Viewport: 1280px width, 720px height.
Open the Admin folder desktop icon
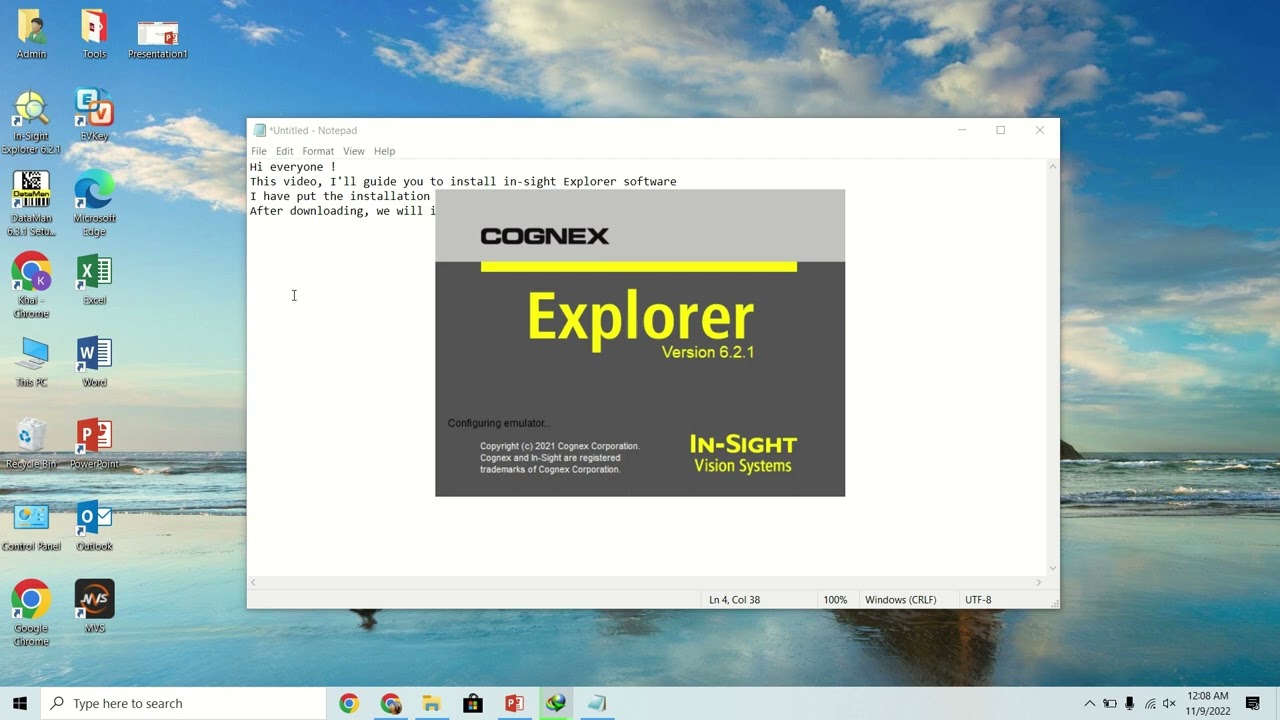[31, 34]
